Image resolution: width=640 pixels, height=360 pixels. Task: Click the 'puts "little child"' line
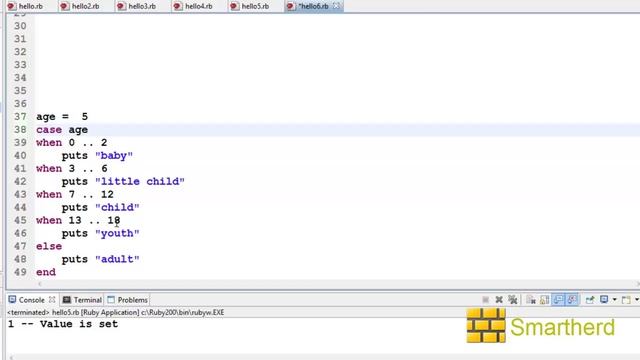(x=123, y=182)
